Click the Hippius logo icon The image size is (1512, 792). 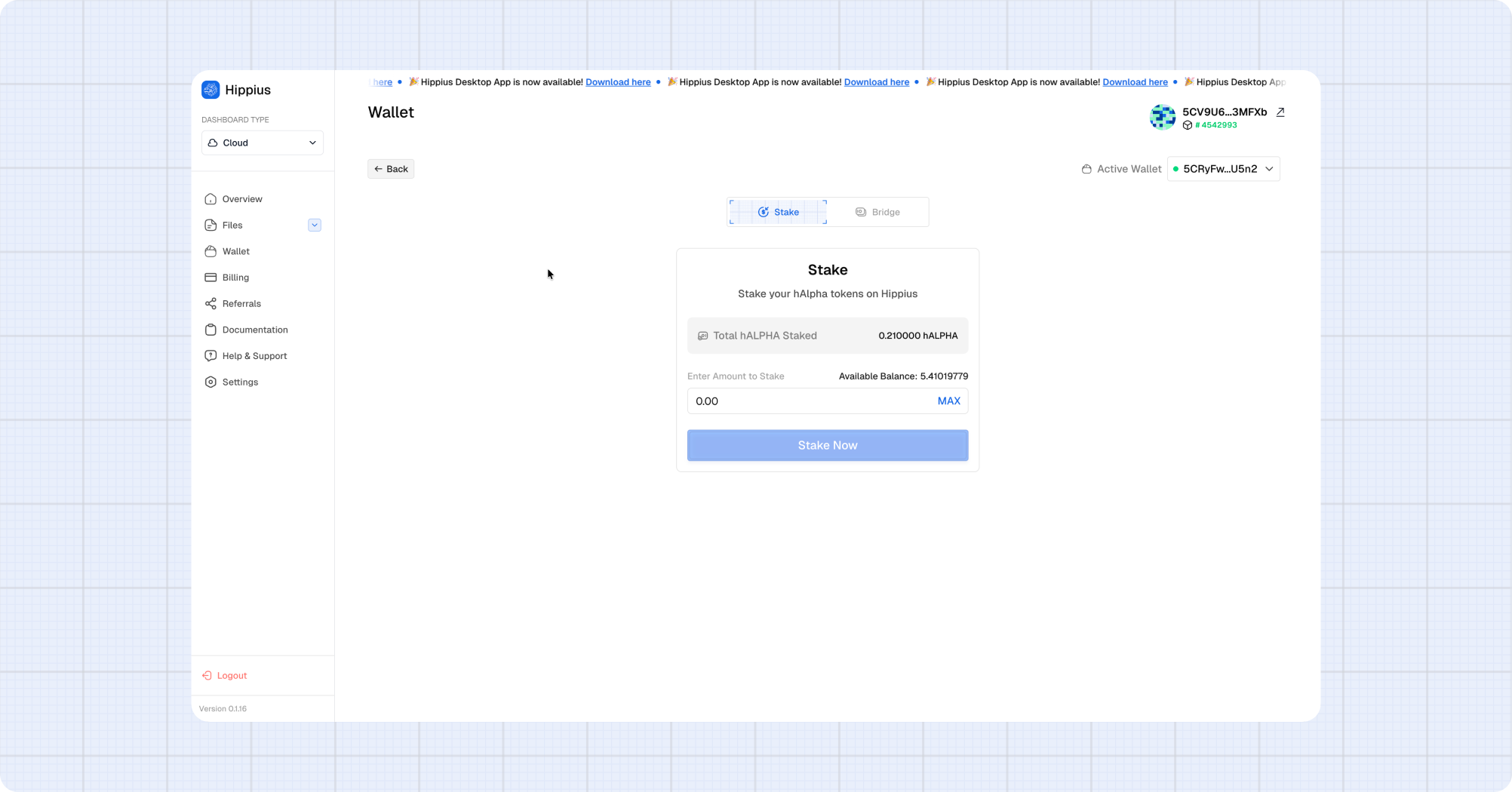pyautogui.click(x=211, y=90)
